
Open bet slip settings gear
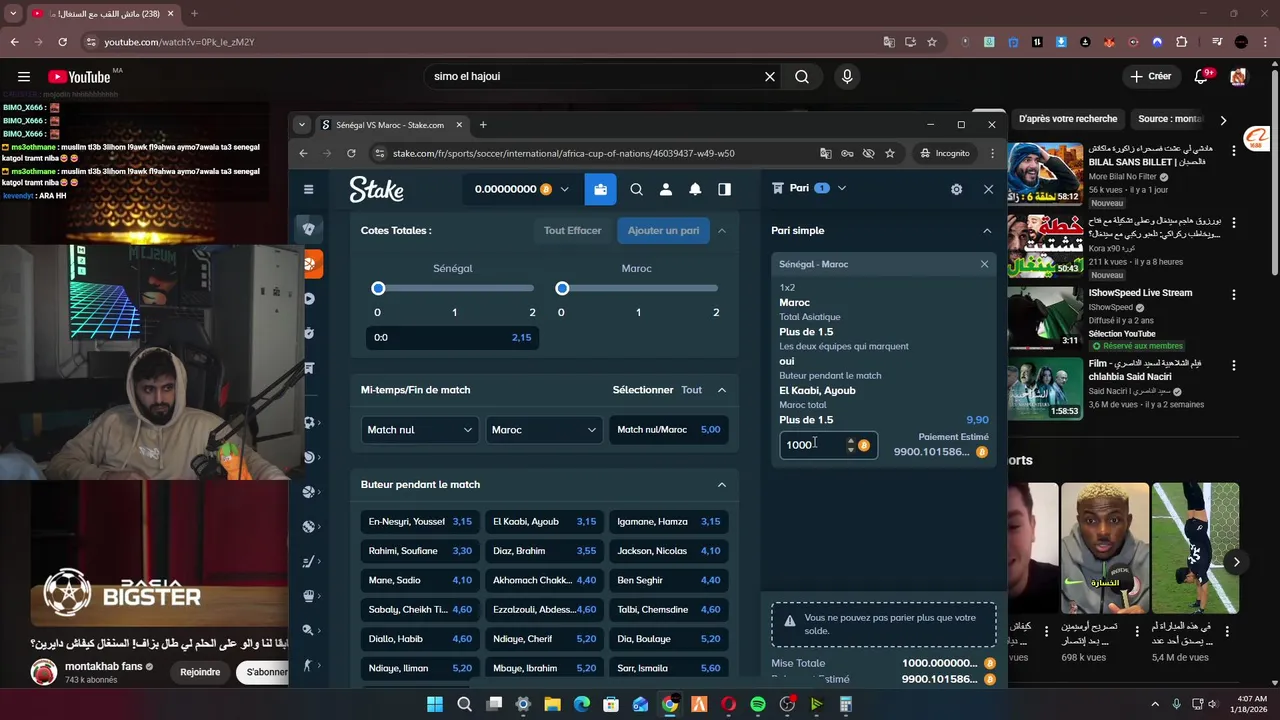coord(956,189)
